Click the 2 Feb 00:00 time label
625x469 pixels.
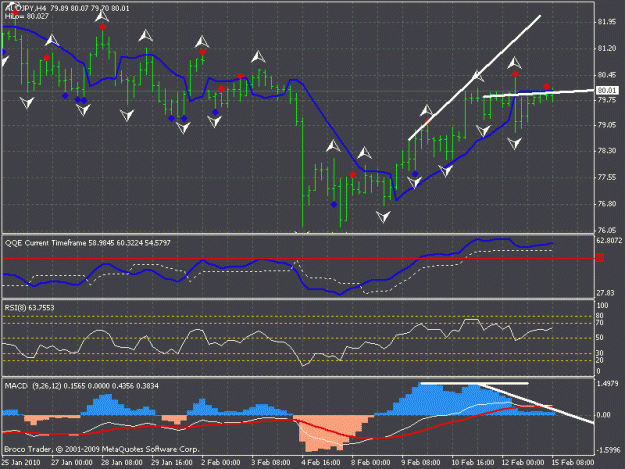[221, 462]
